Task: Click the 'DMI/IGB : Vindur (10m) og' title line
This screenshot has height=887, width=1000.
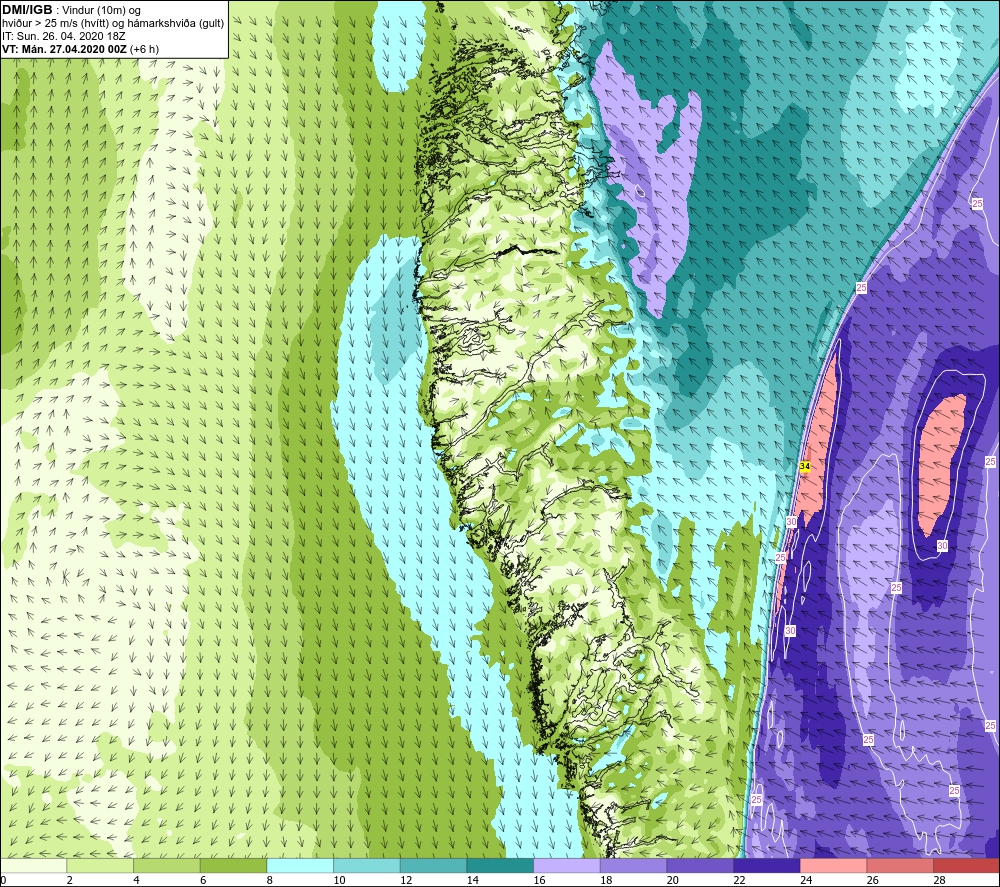Action: [x=71, y=10]
